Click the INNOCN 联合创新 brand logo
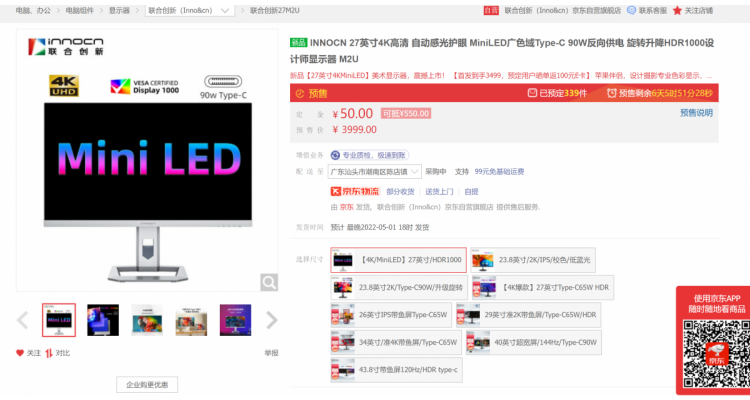 point(66,47)
